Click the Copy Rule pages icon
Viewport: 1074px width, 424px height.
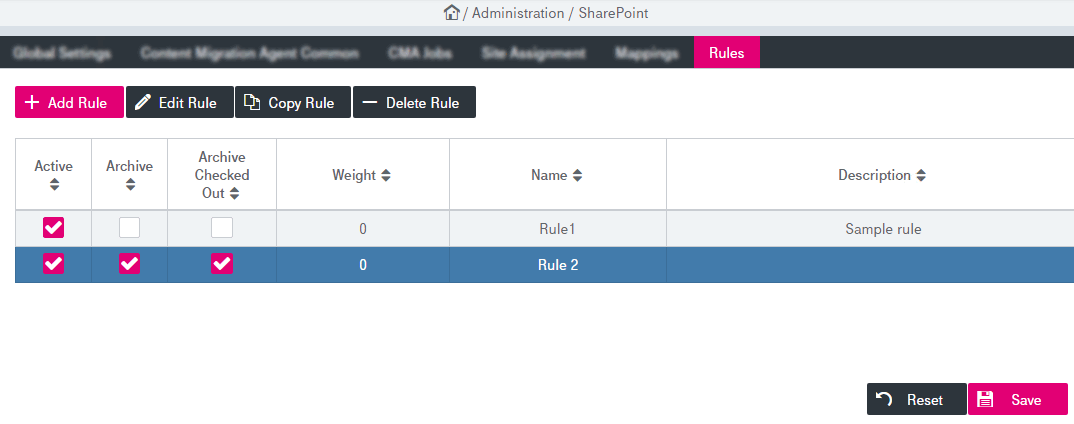[x=252, y=103]
